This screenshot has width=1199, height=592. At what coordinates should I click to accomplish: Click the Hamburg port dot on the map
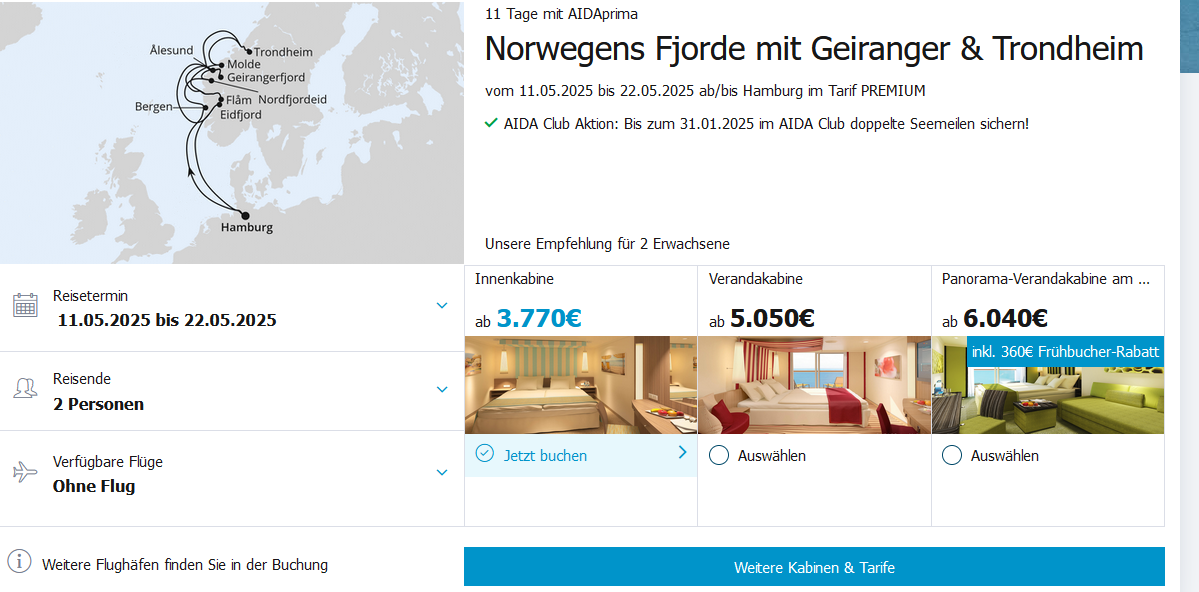tap(246, 214)
